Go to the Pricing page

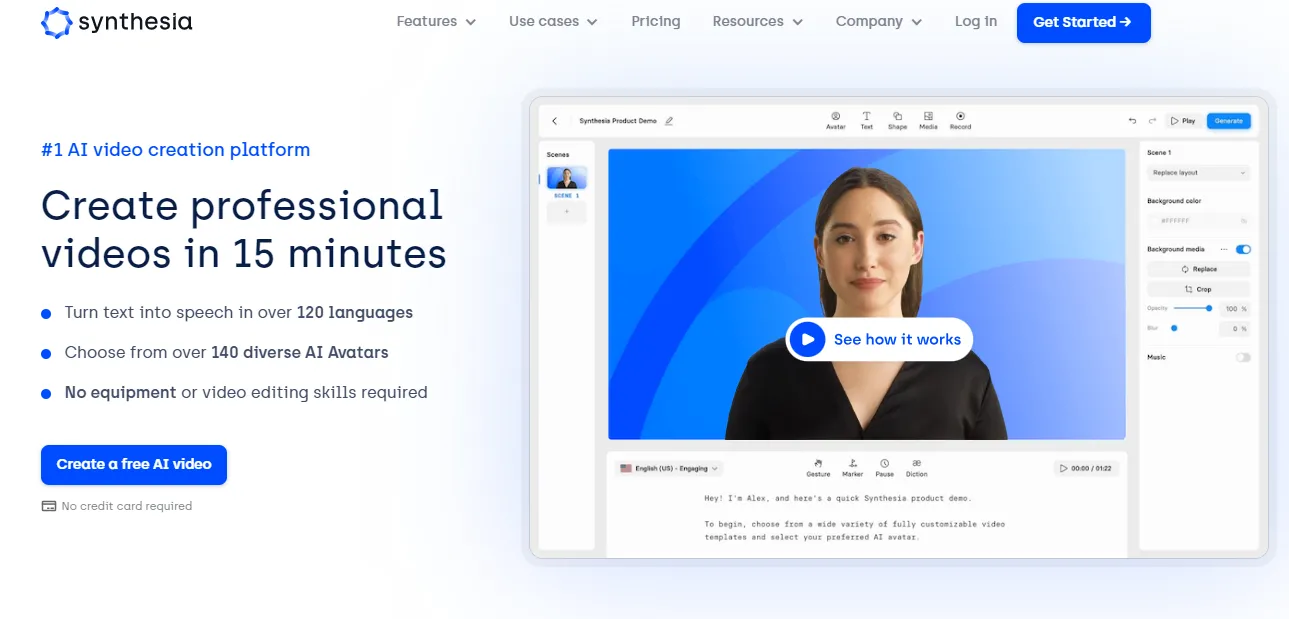[x=656, y=21]
